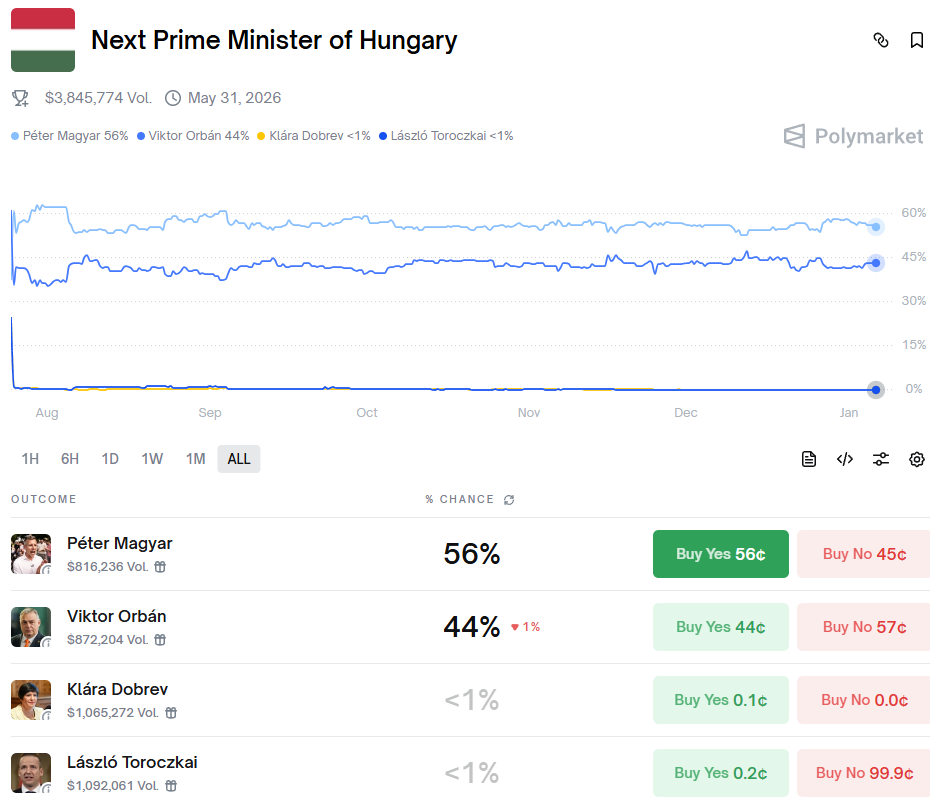930x812 pixels.
Task: Open chart settings gear icon
Action: [x=916, y=459]
